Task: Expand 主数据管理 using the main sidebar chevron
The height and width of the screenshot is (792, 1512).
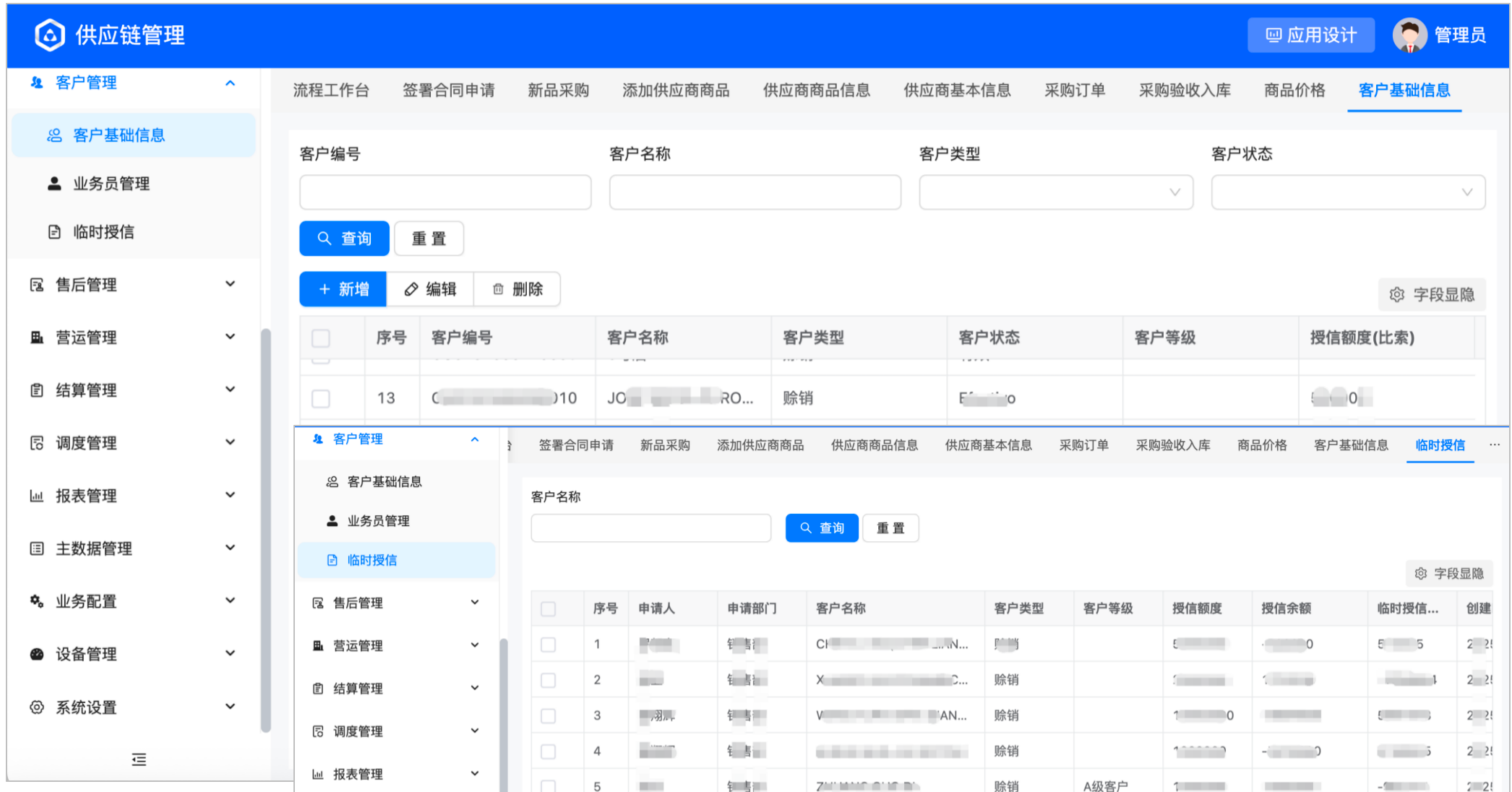Action: (230, 548)
